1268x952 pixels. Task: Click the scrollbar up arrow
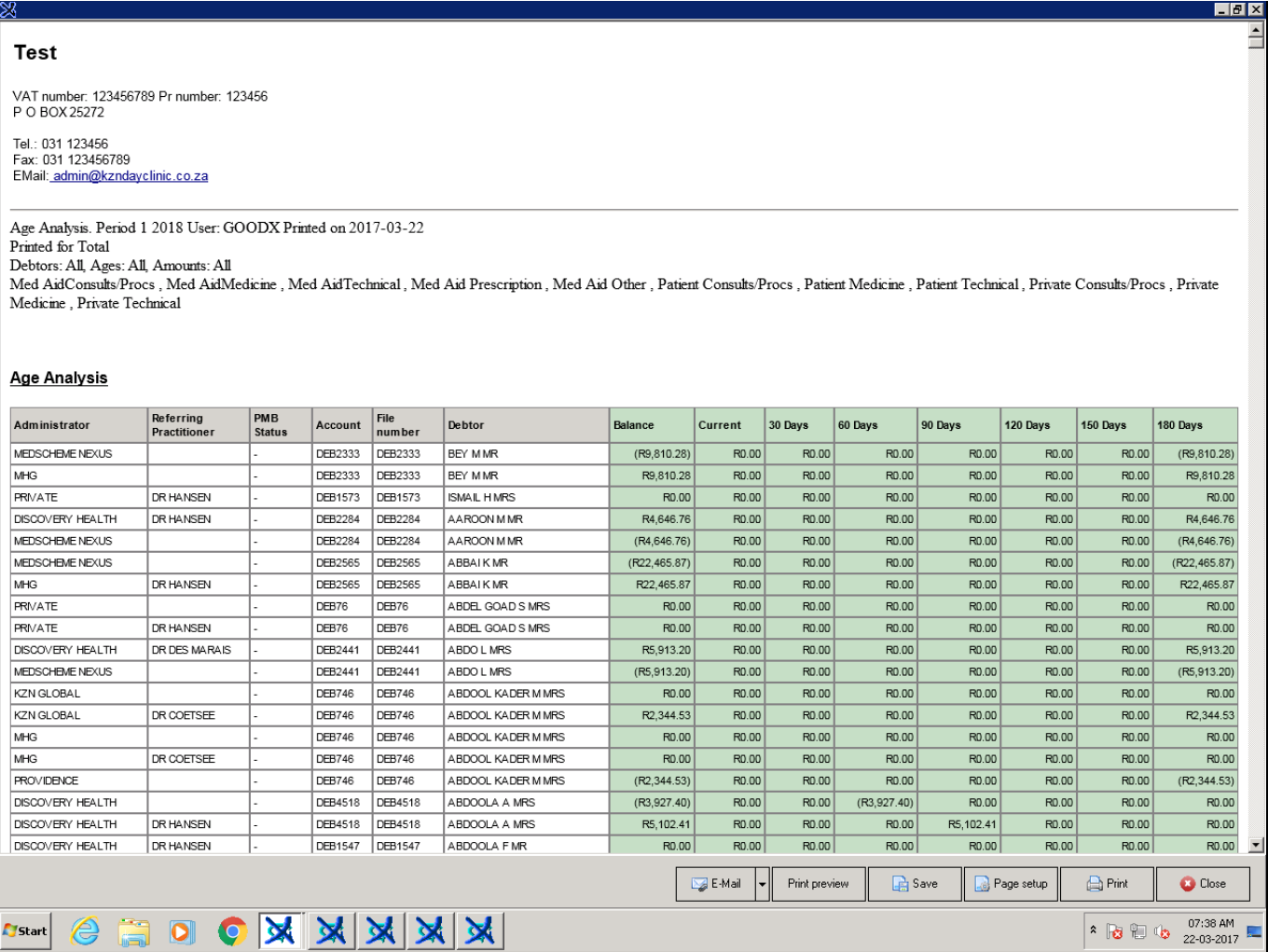1256,30
